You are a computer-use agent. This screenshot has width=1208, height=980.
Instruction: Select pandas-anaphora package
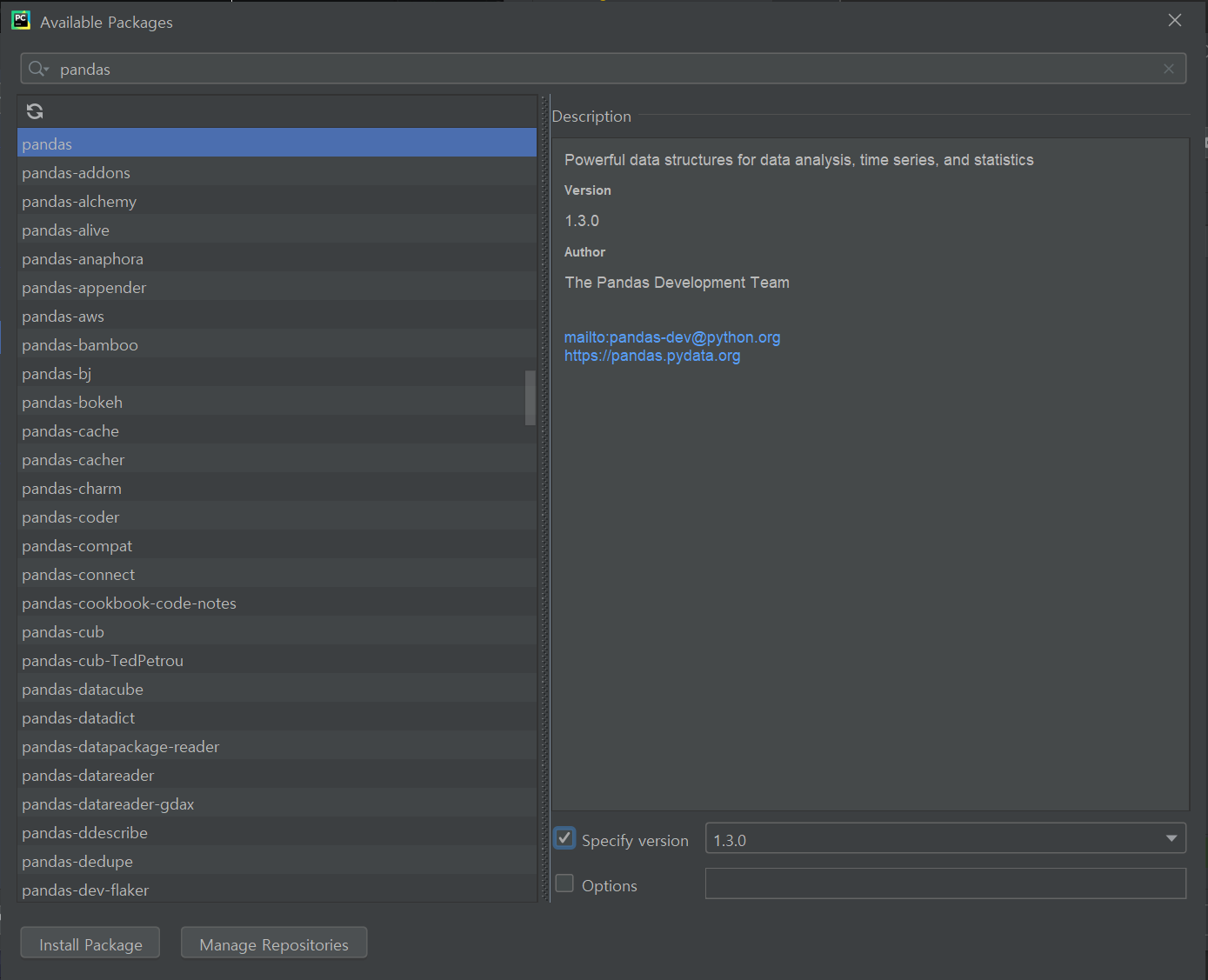(277, 258)
